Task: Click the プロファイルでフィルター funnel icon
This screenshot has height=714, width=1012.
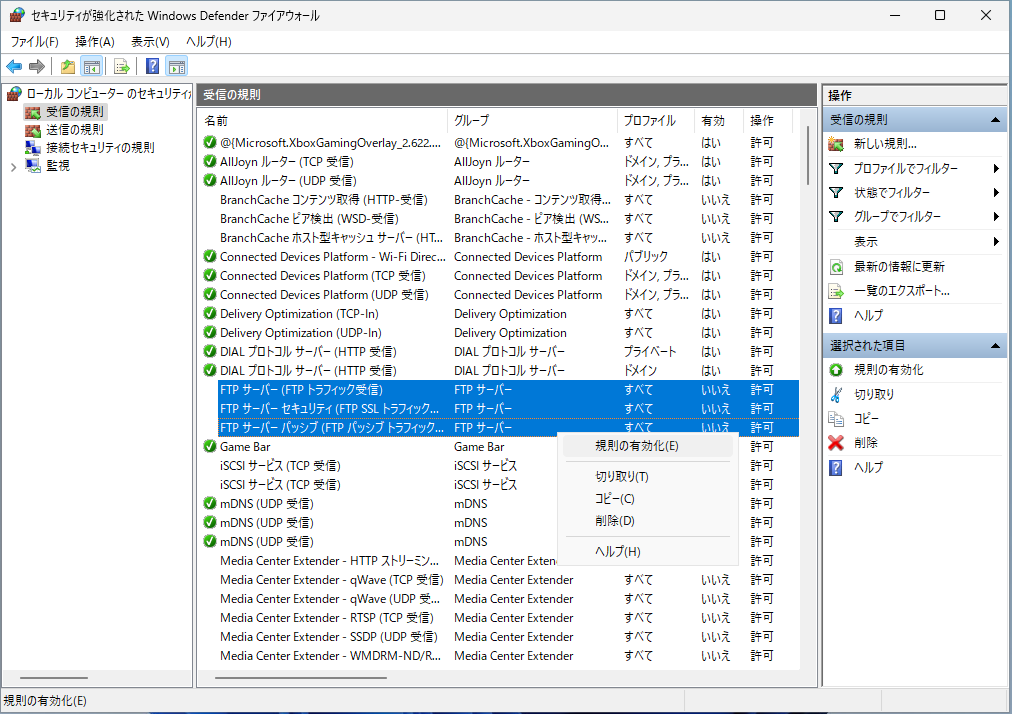Action: [x=836, y=168]
